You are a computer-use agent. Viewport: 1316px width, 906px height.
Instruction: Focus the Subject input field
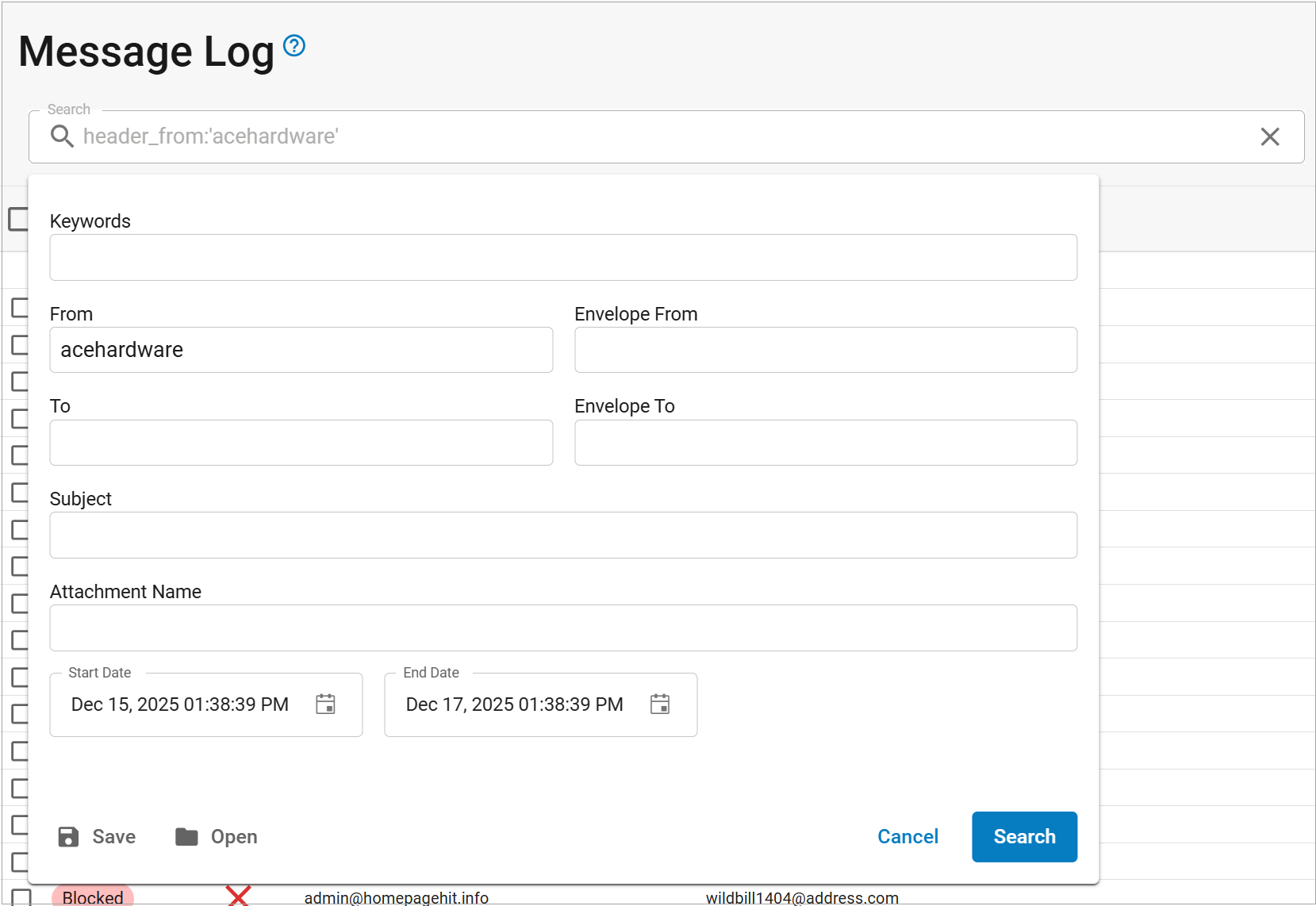point(563,536)
